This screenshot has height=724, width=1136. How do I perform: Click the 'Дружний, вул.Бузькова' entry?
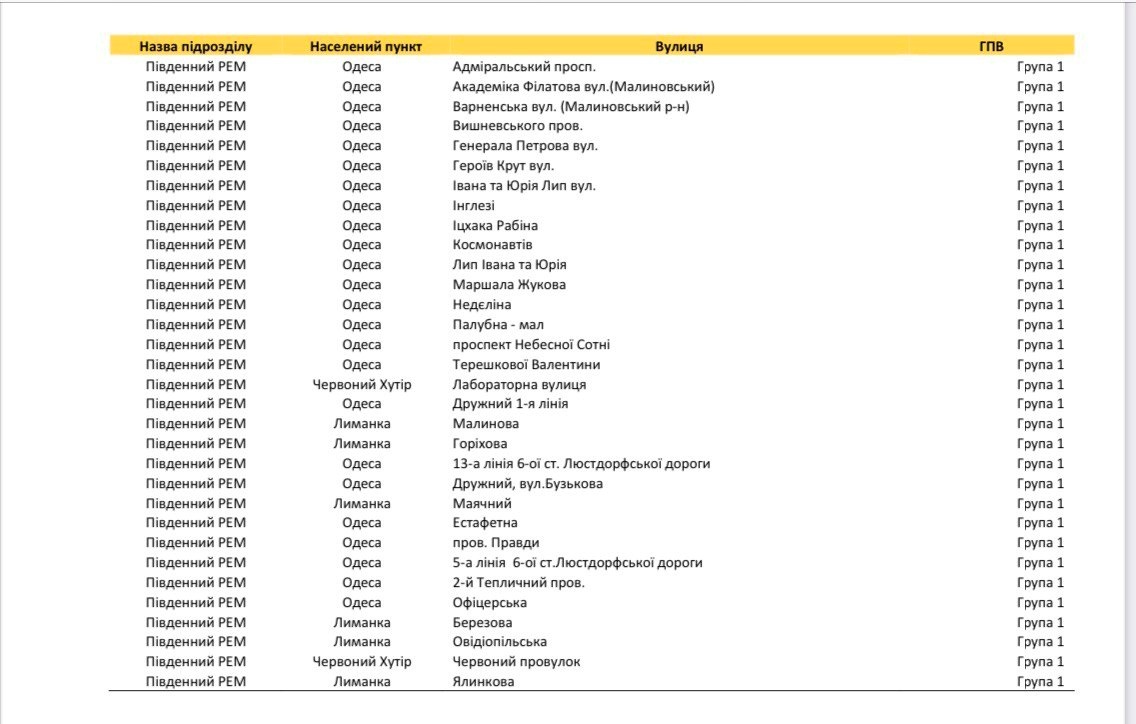point(527,483)
